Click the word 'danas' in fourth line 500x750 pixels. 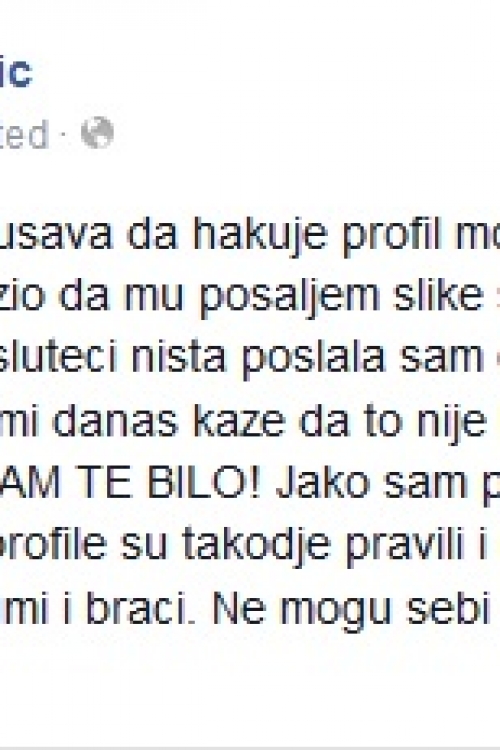tap(115, 421)
